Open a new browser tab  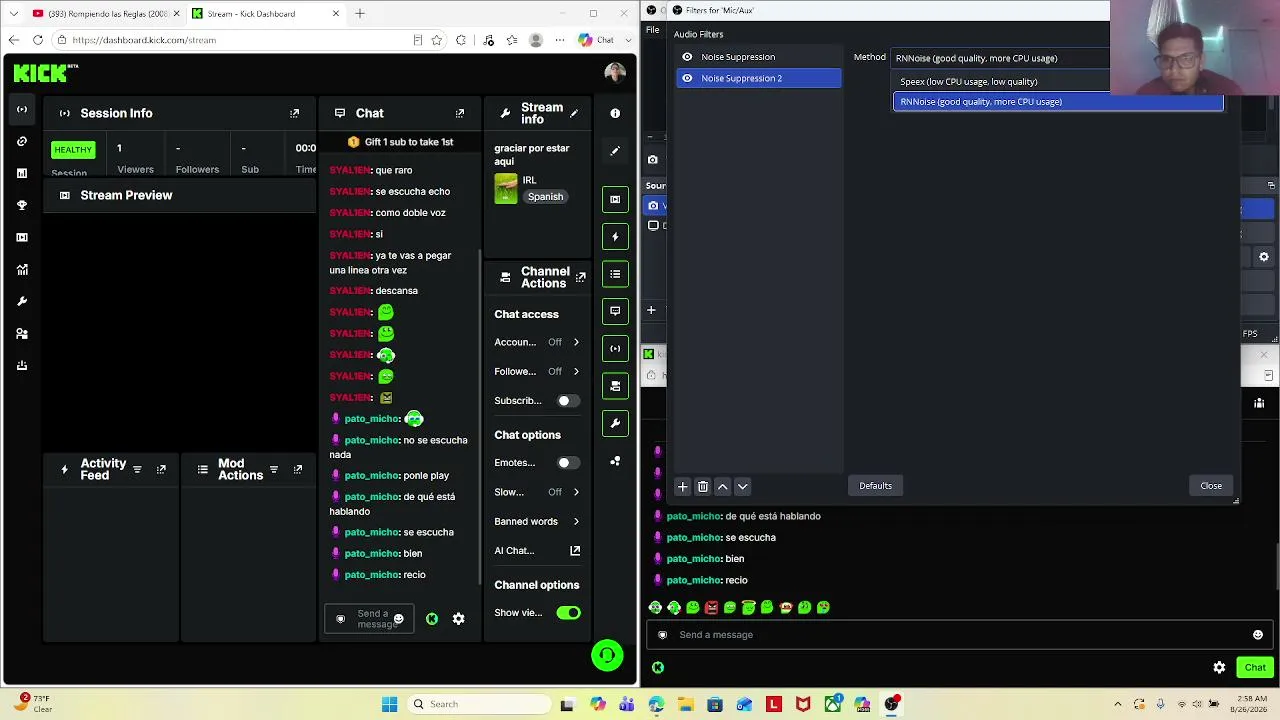(x=360, y=14)
